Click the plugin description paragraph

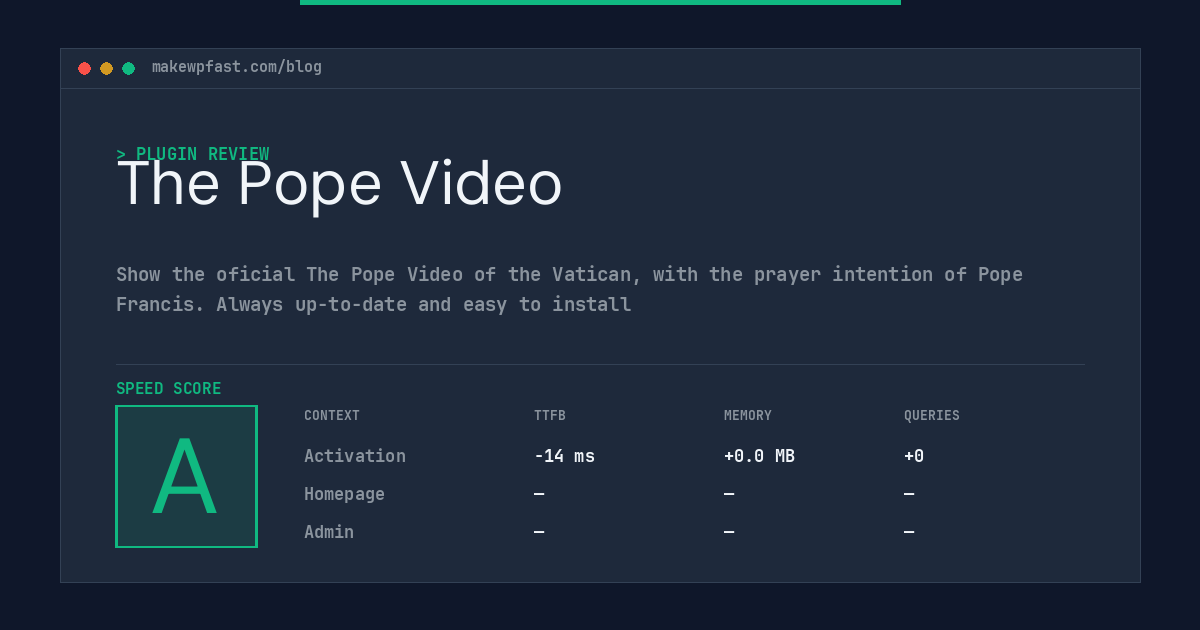pos(569,289)
